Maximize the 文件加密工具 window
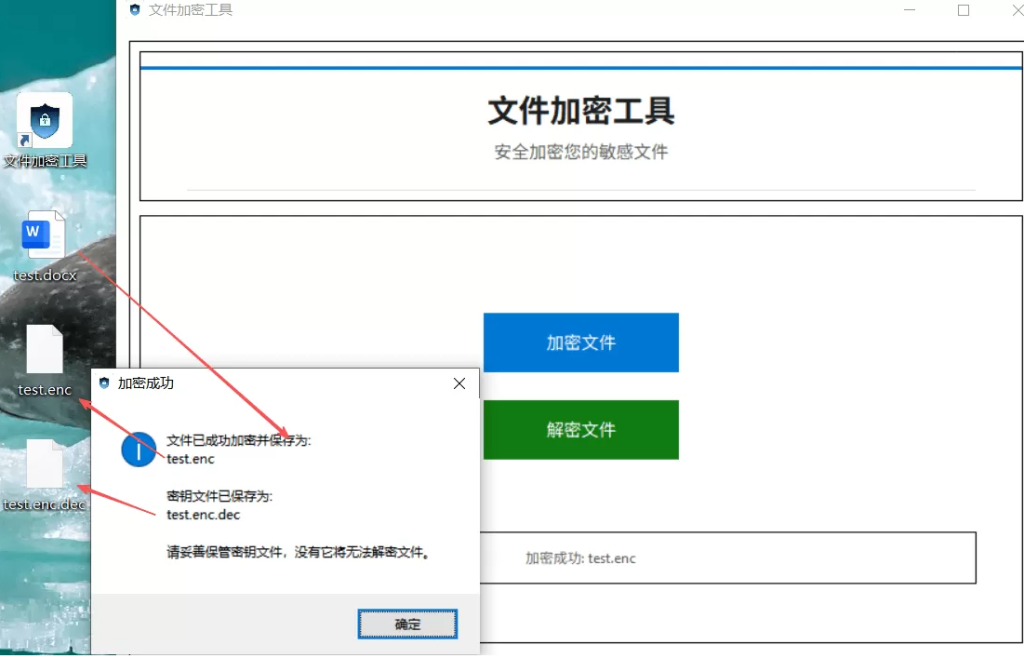This screenshot has height=658, width=1024. [x=963, y=10]
